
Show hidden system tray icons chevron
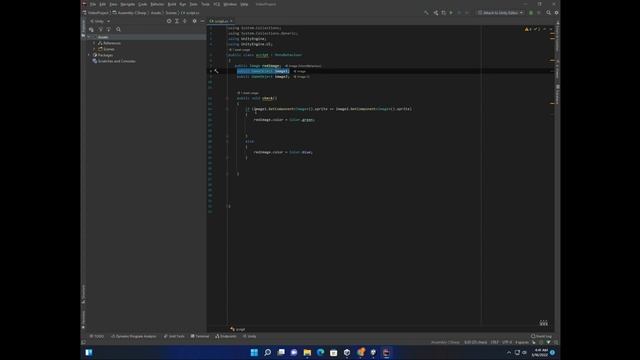(509, 352)
